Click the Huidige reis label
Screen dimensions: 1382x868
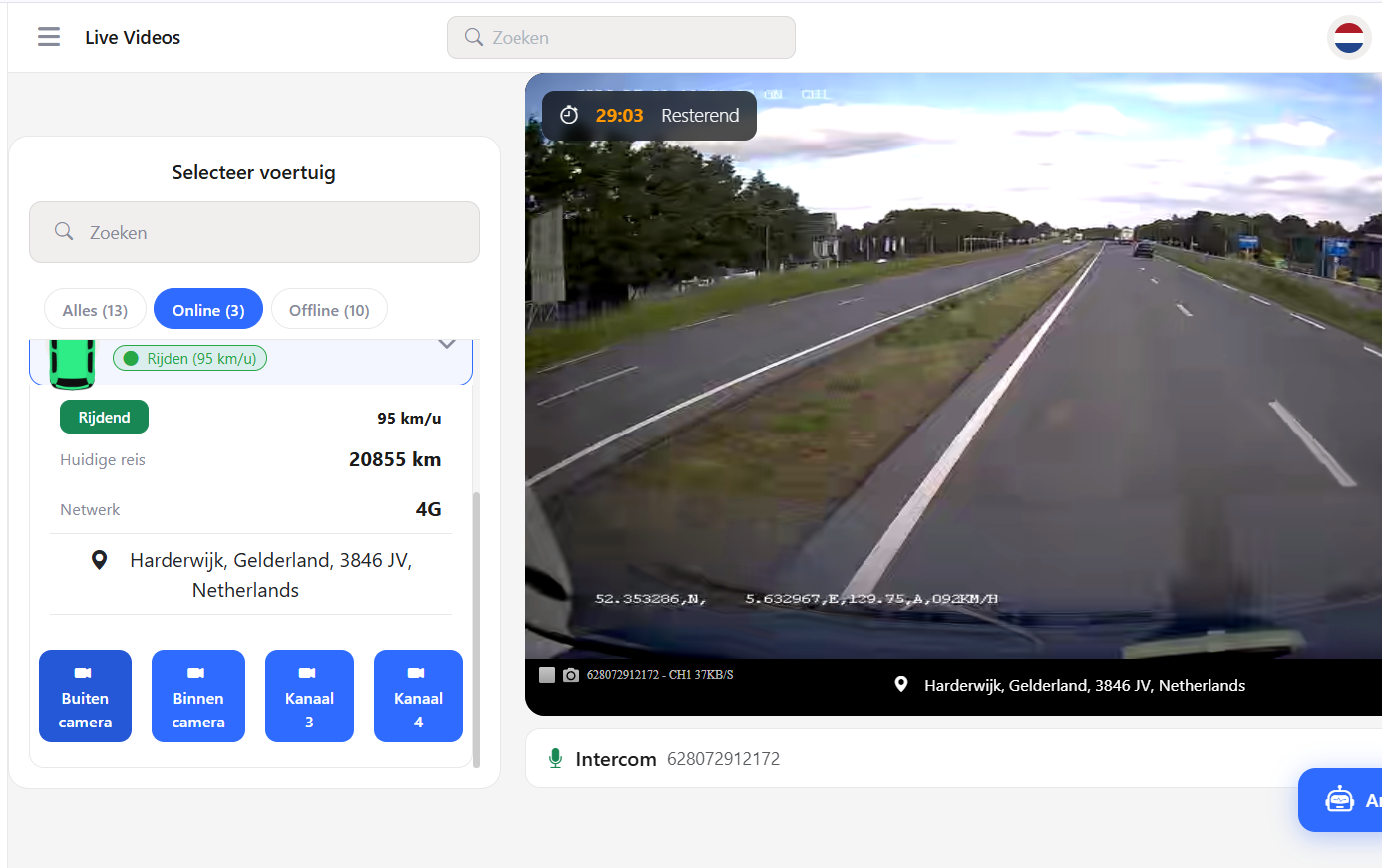(103, 459)
